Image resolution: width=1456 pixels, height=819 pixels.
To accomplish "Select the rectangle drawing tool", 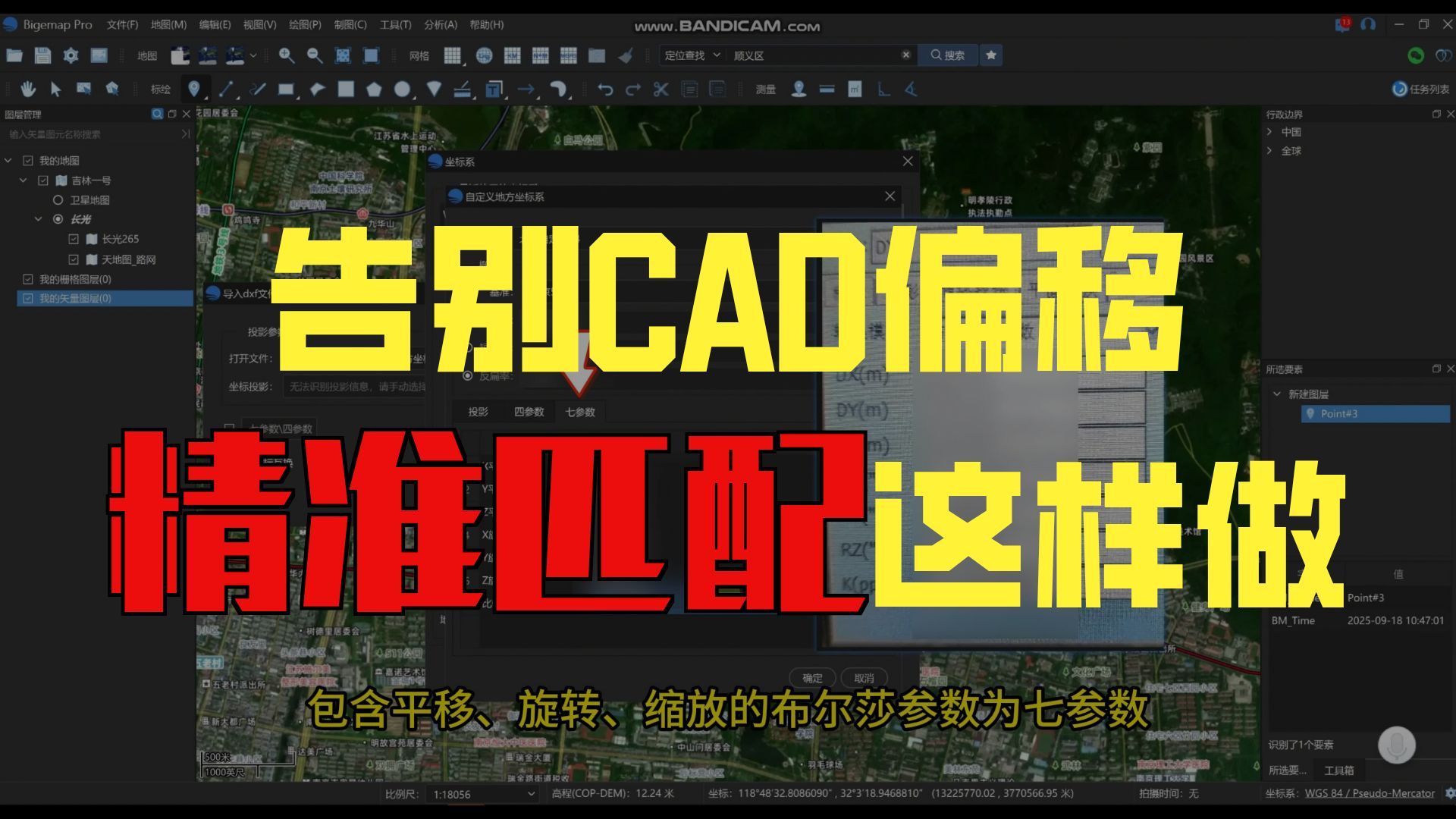I will [x=287, y=89].
